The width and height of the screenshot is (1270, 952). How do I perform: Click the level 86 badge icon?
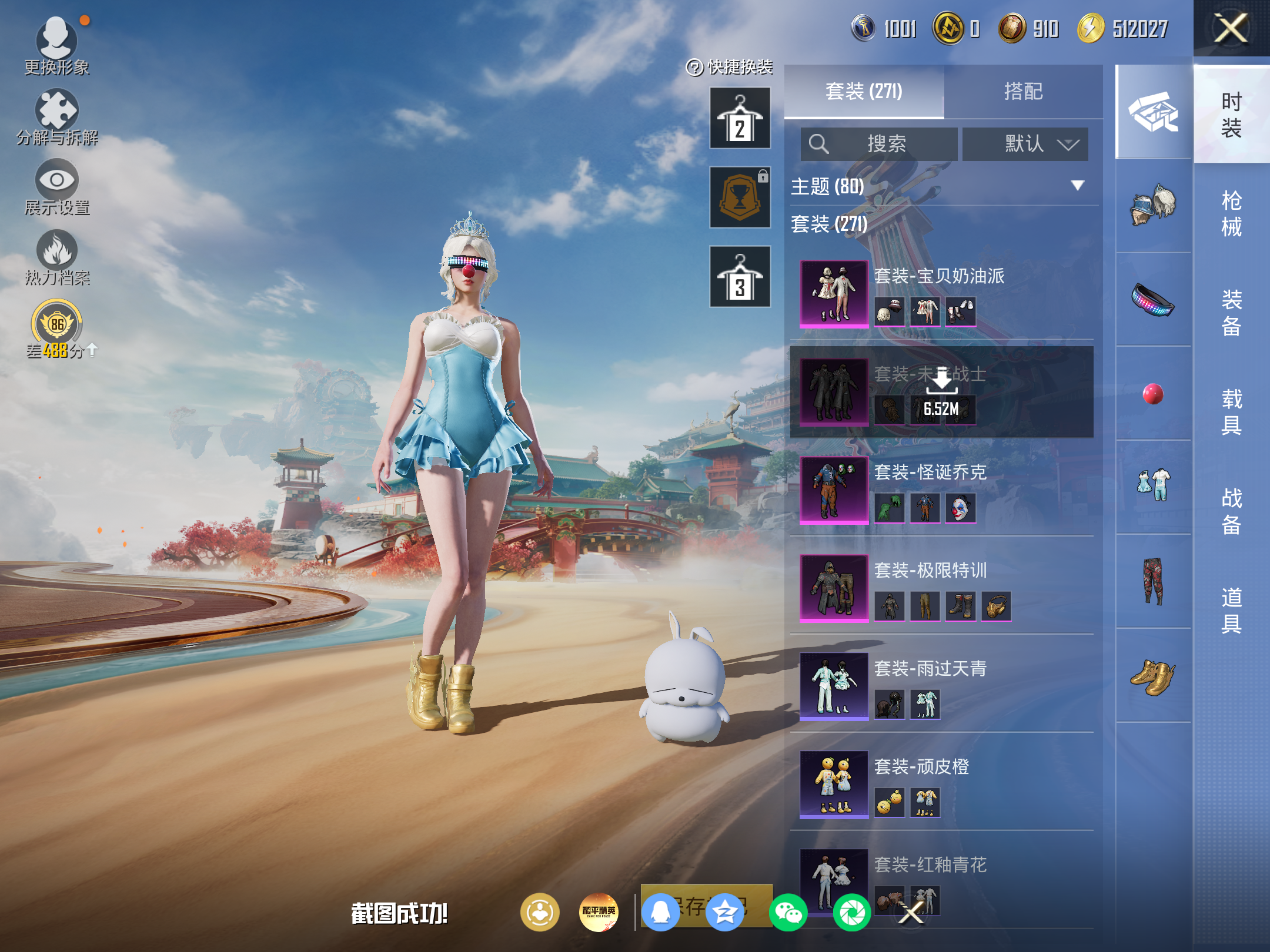56,324
